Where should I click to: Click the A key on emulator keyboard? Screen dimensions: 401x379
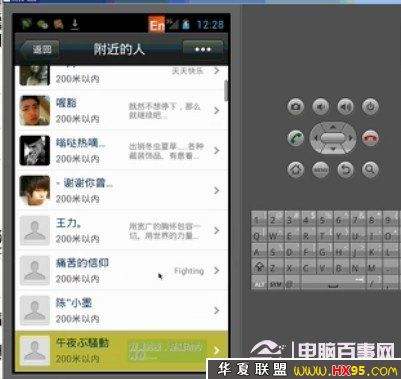259,251
